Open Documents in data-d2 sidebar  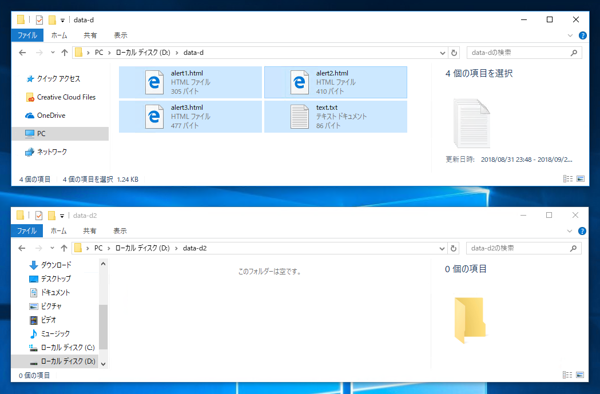point(50,292)
